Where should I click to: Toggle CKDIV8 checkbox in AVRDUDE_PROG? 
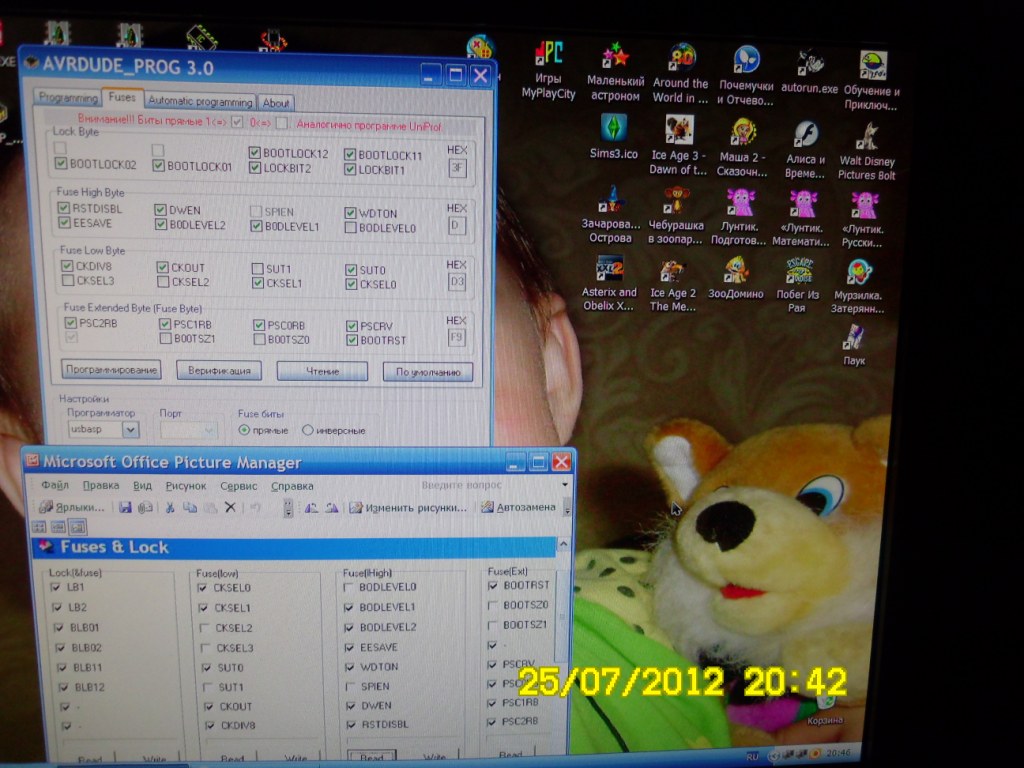click(67, 266)
